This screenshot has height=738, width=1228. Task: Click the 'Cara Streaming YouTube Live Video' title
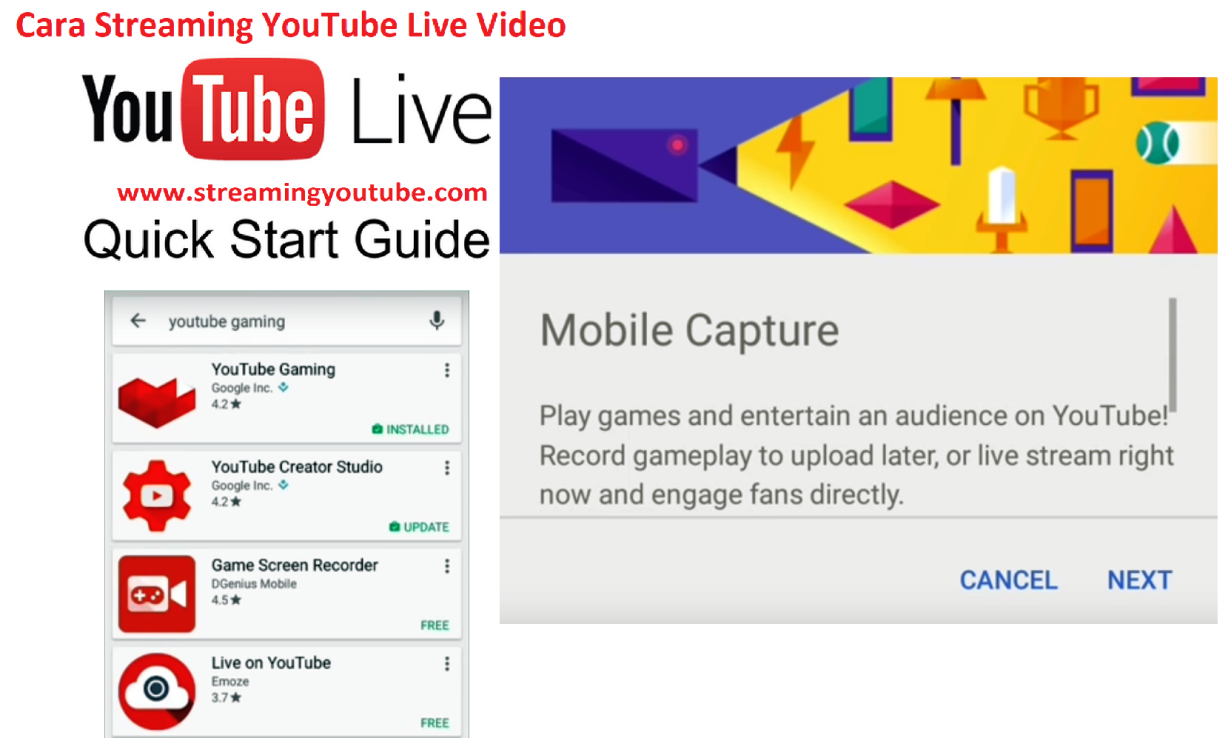coord(291,24)
